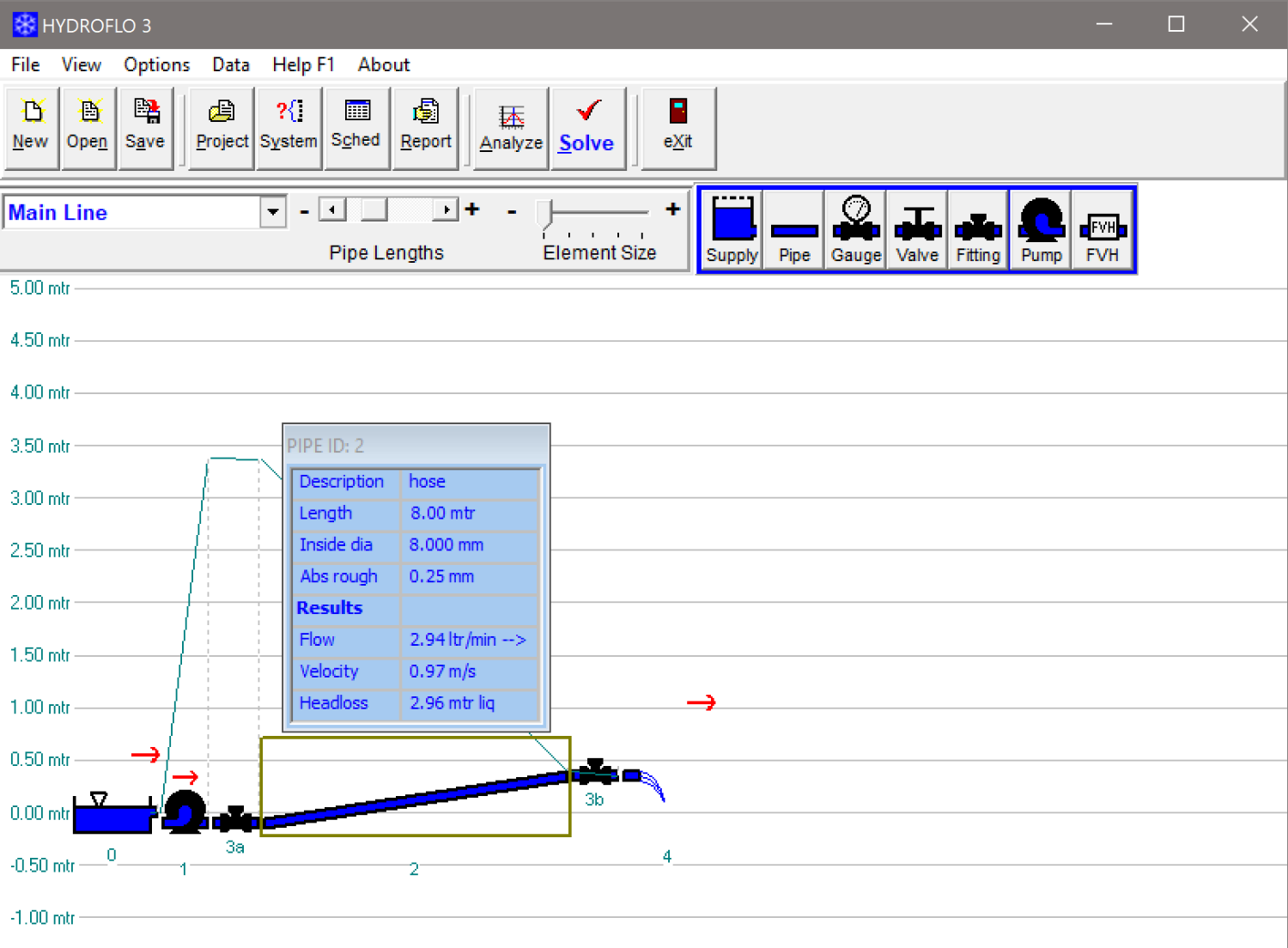Screen dimensions: 1288x948
Task: Click the 'PIPE ID: 2' popup title
Action: (325, 446)
